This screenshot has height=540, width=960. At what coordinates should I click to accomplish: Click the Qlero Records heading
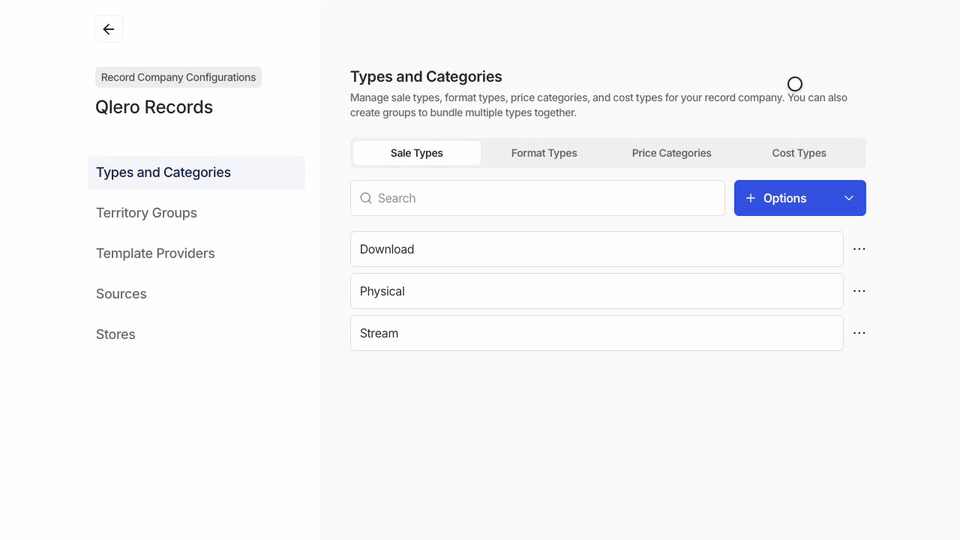154,107
